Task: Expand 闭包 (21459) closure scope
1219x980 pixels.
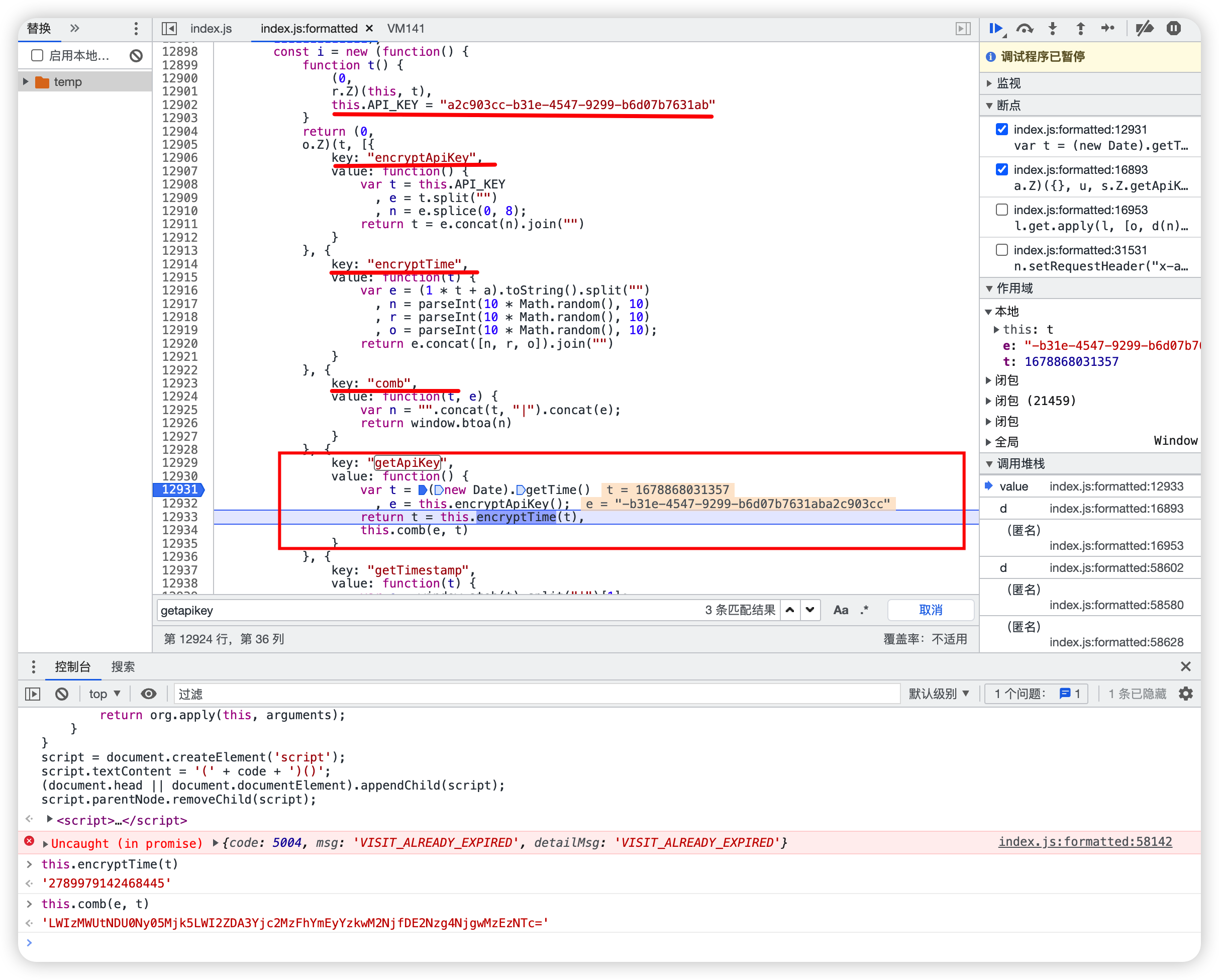Action: [988, 401]
